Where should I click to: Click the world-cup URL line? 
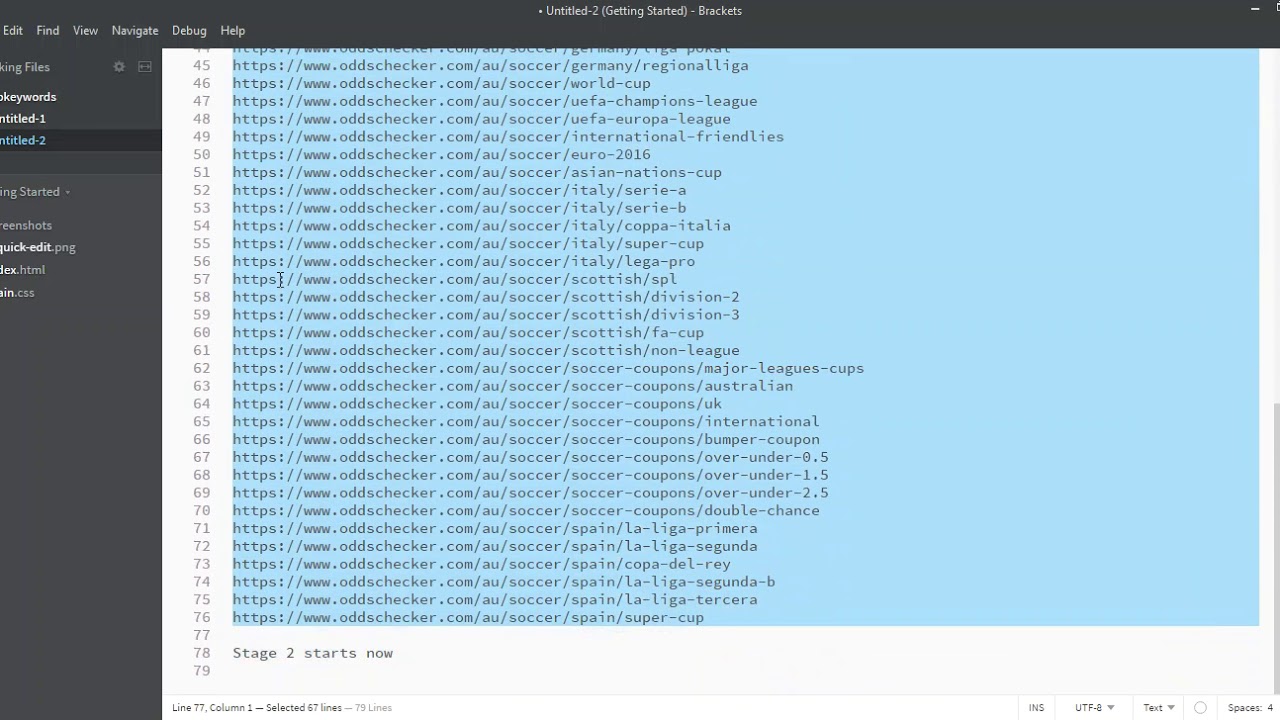441,83
